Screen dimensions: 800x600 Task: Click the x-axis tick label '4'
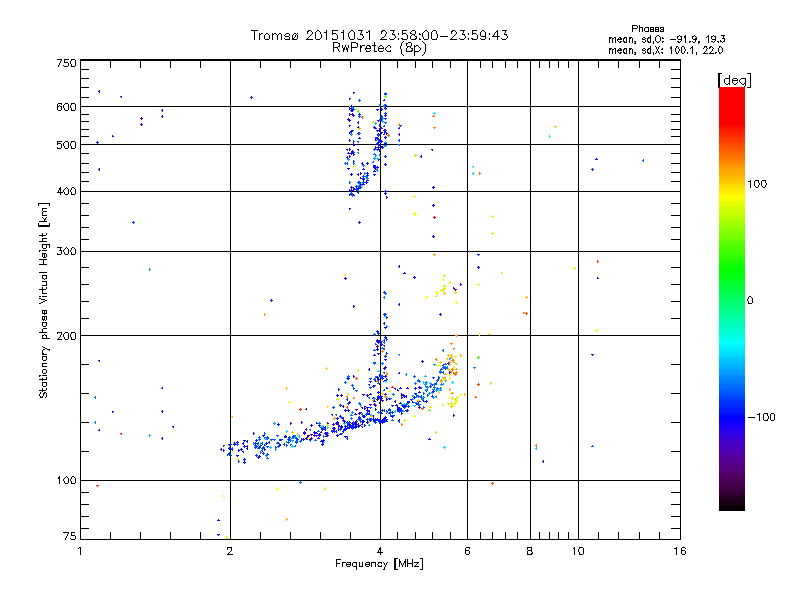tap(380, 552)
